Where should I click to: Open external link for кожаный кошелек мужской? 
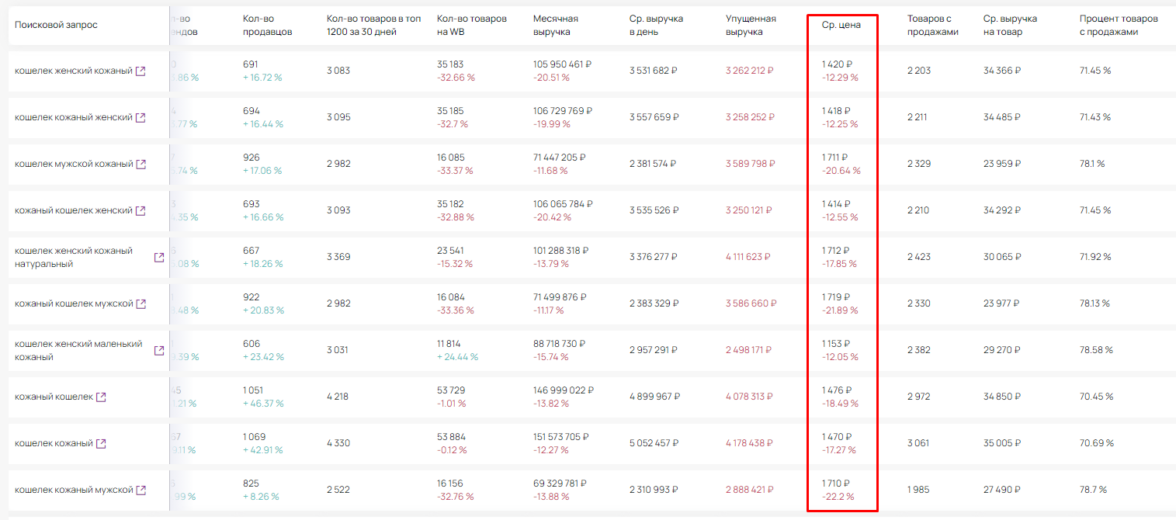140,304
